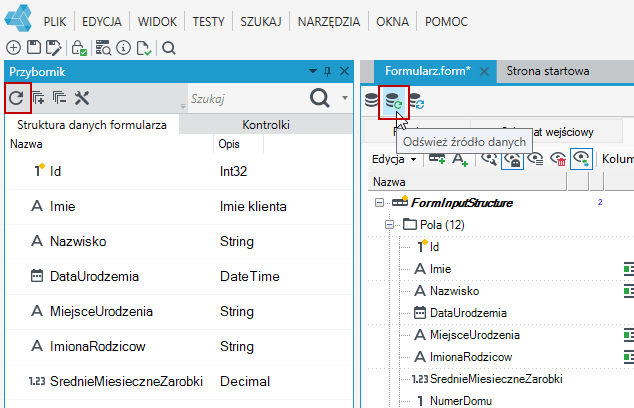Click the Save As floppy-with-pencil icon
The image size is (634, 408).
tap(53, 48)
